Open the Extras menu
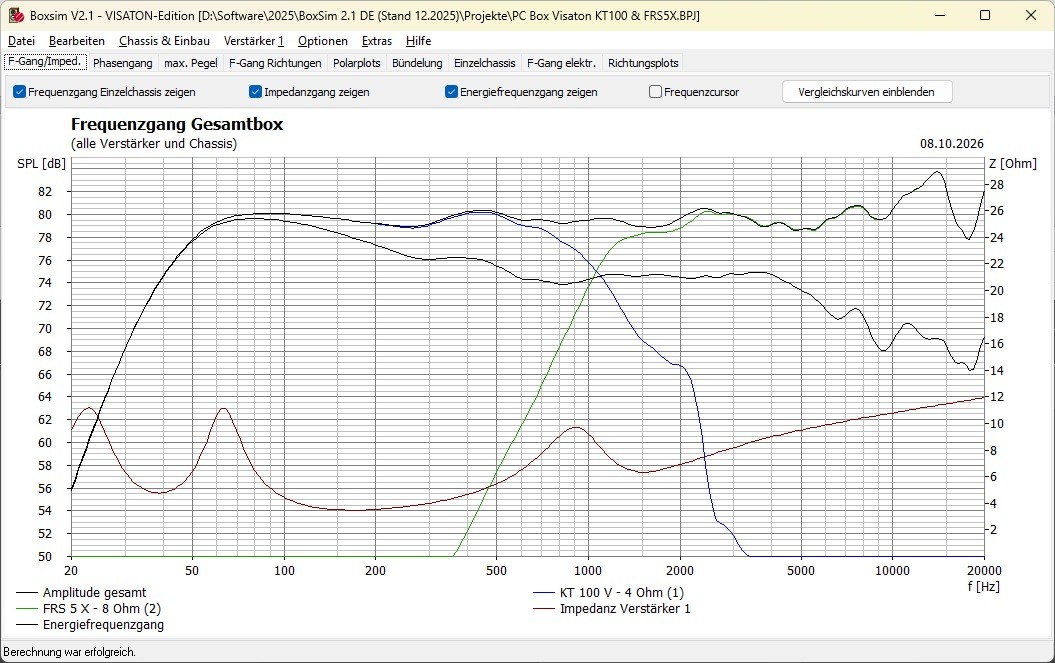1055x663 pixels. point(377,41)
